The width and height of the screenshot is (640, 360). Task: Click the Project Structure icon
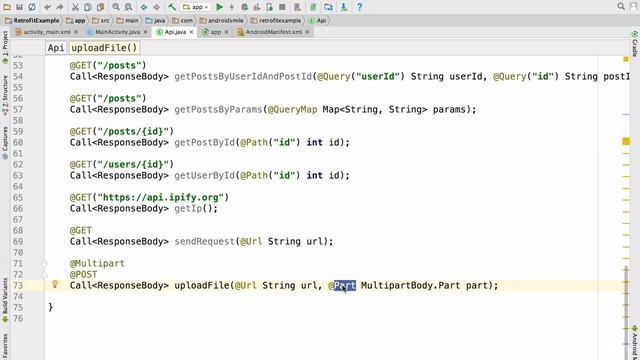click(x=328, y=7)
